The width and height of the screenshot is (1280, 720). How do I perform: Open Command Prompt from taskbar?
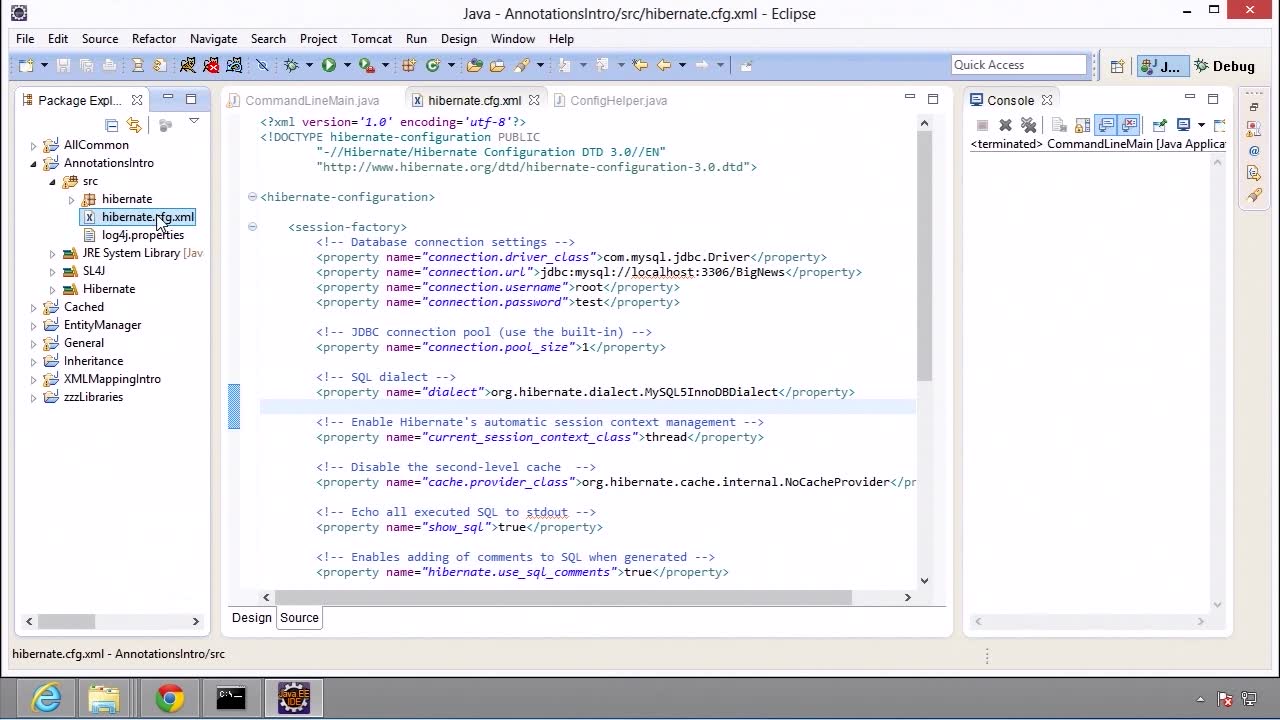point(231,698)
